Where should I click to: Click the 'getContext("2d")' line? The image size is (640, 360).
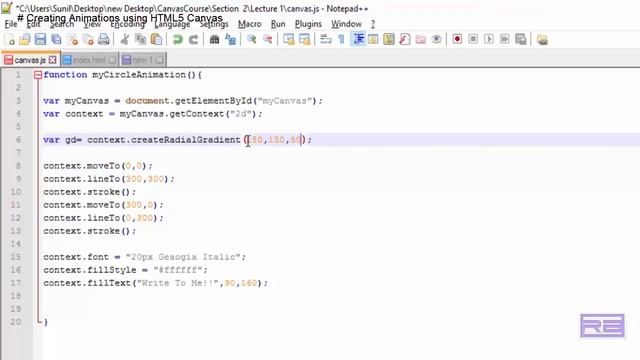click(153, 114)
